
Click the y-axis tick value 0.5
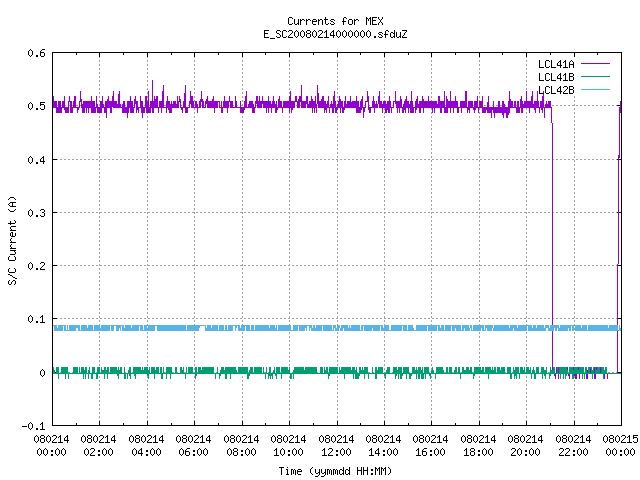[x=36, y=106]
